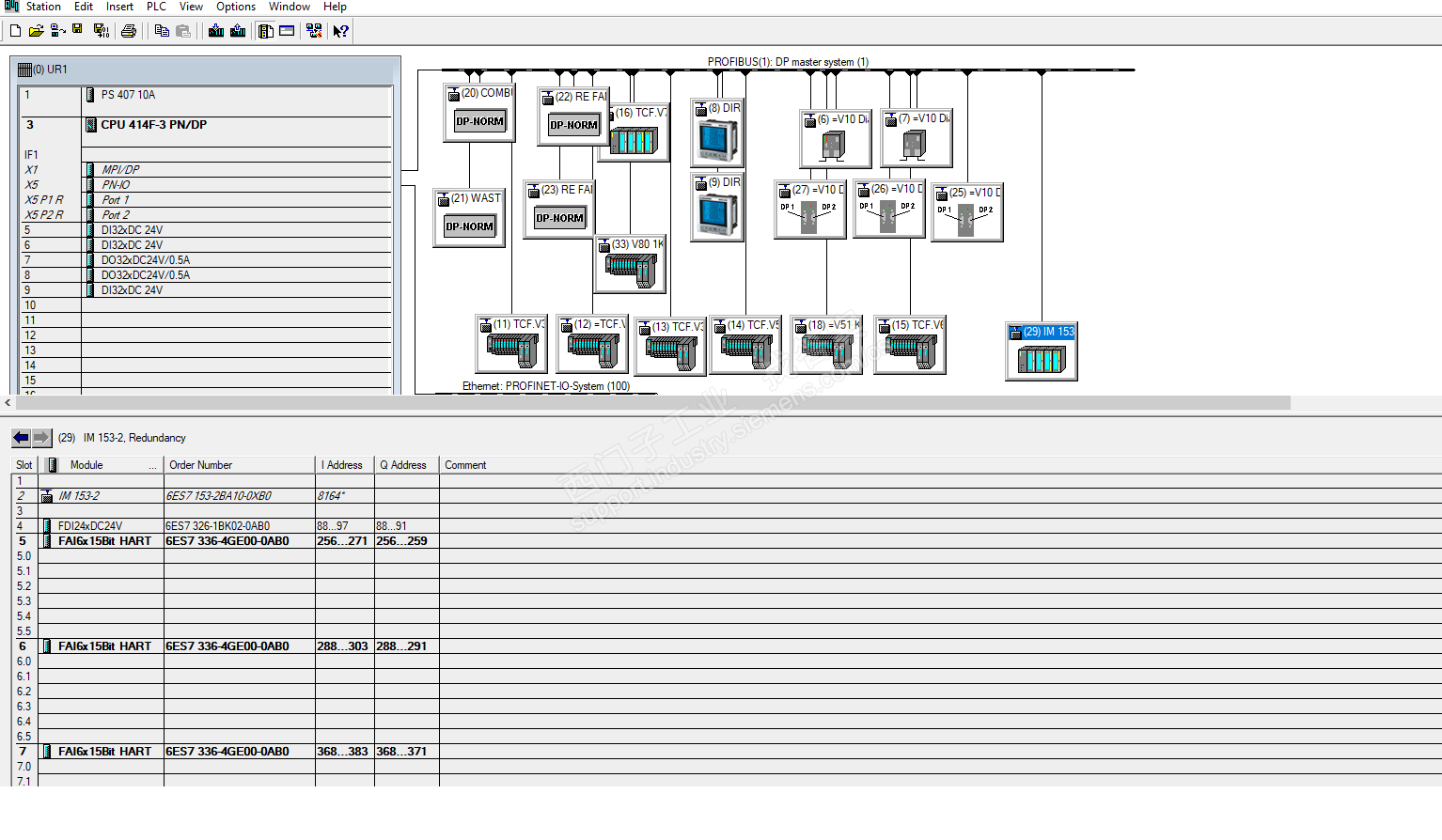This screenshot has height=840, width=1442.
Task: Print the configuration using the printer icon
Action: (x=129, y=31)
